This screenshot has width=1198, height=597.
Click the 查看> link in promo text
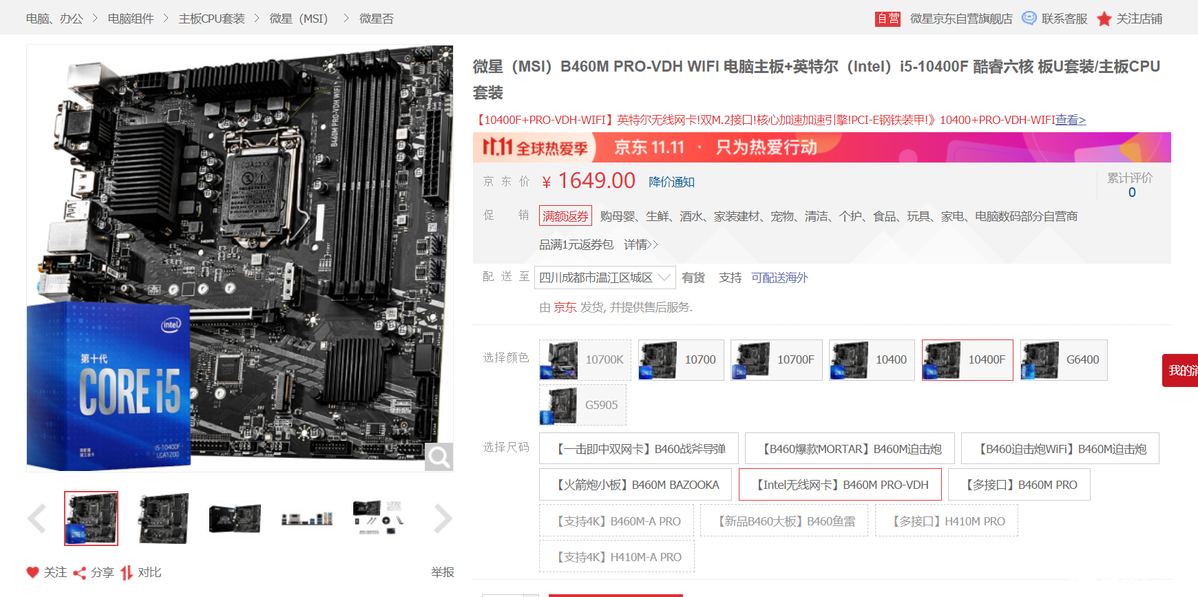click(1070, 120)
